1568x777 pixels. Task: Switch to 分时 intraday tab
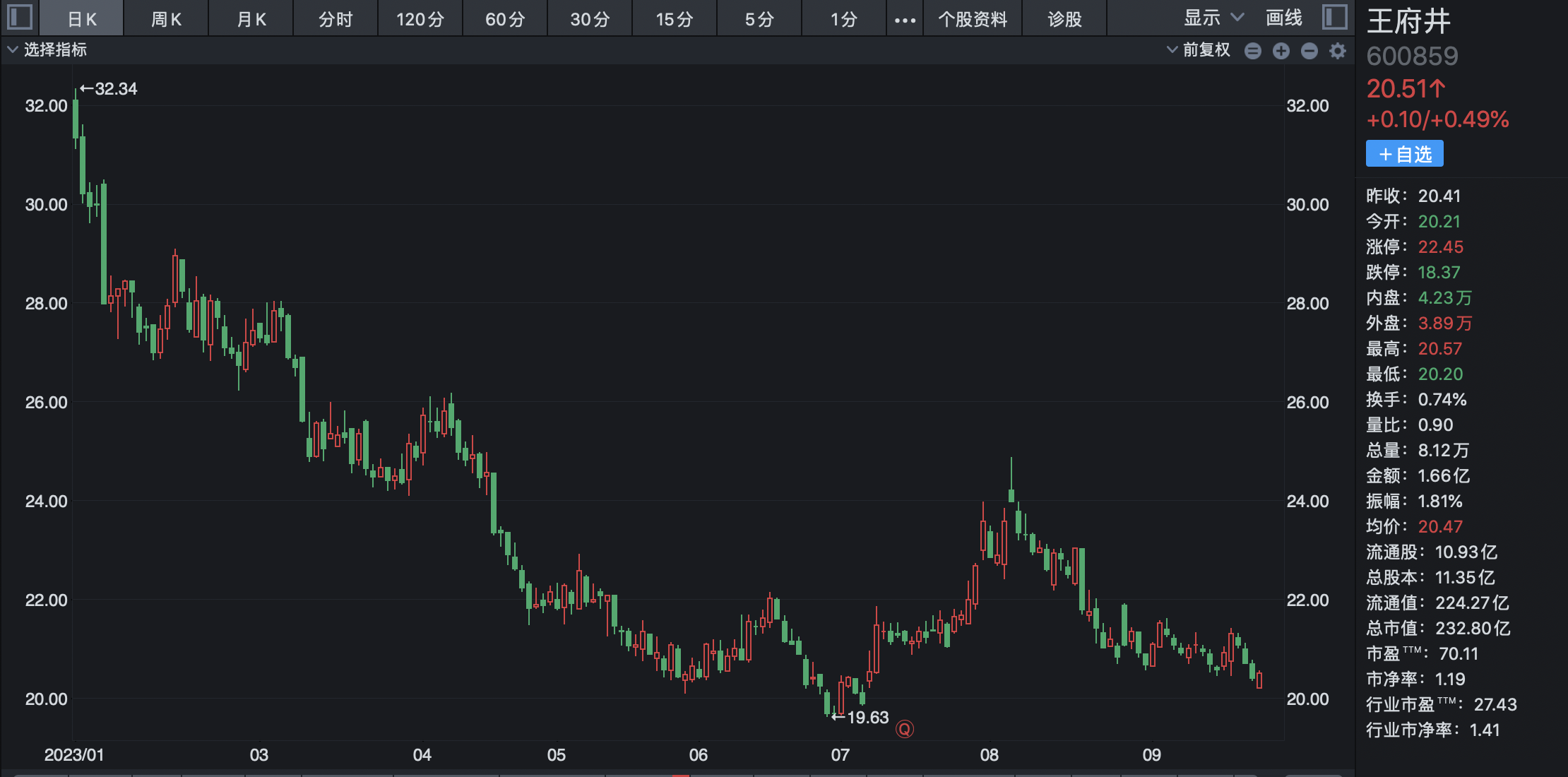coord(335,19)
